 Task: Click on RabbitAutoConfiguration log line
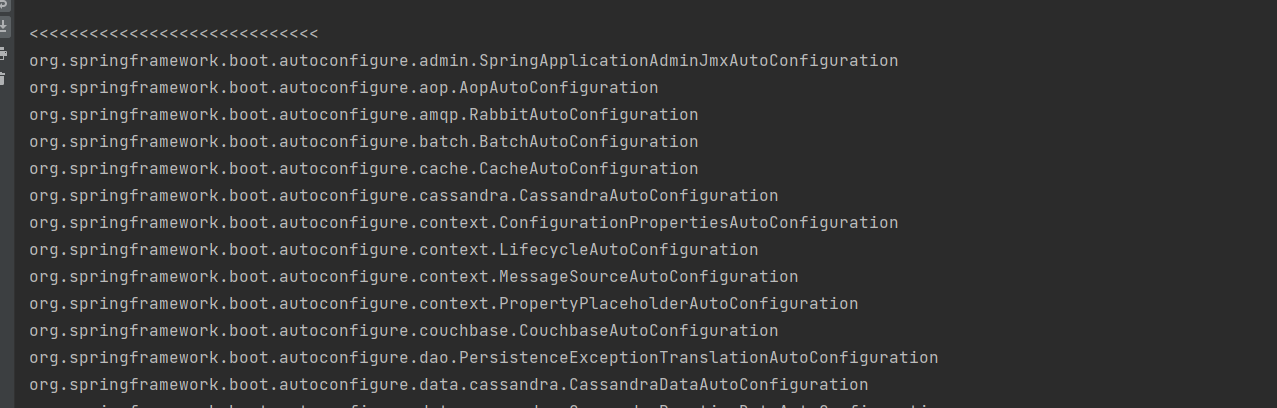point(364,115)
